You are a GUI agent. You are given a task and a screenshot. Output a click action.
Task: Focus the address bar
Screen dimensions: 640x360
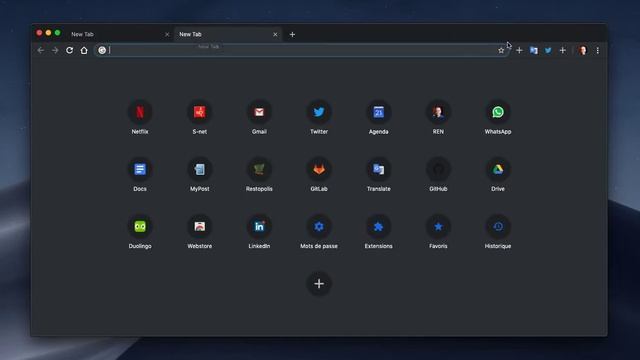click(301, 50)
